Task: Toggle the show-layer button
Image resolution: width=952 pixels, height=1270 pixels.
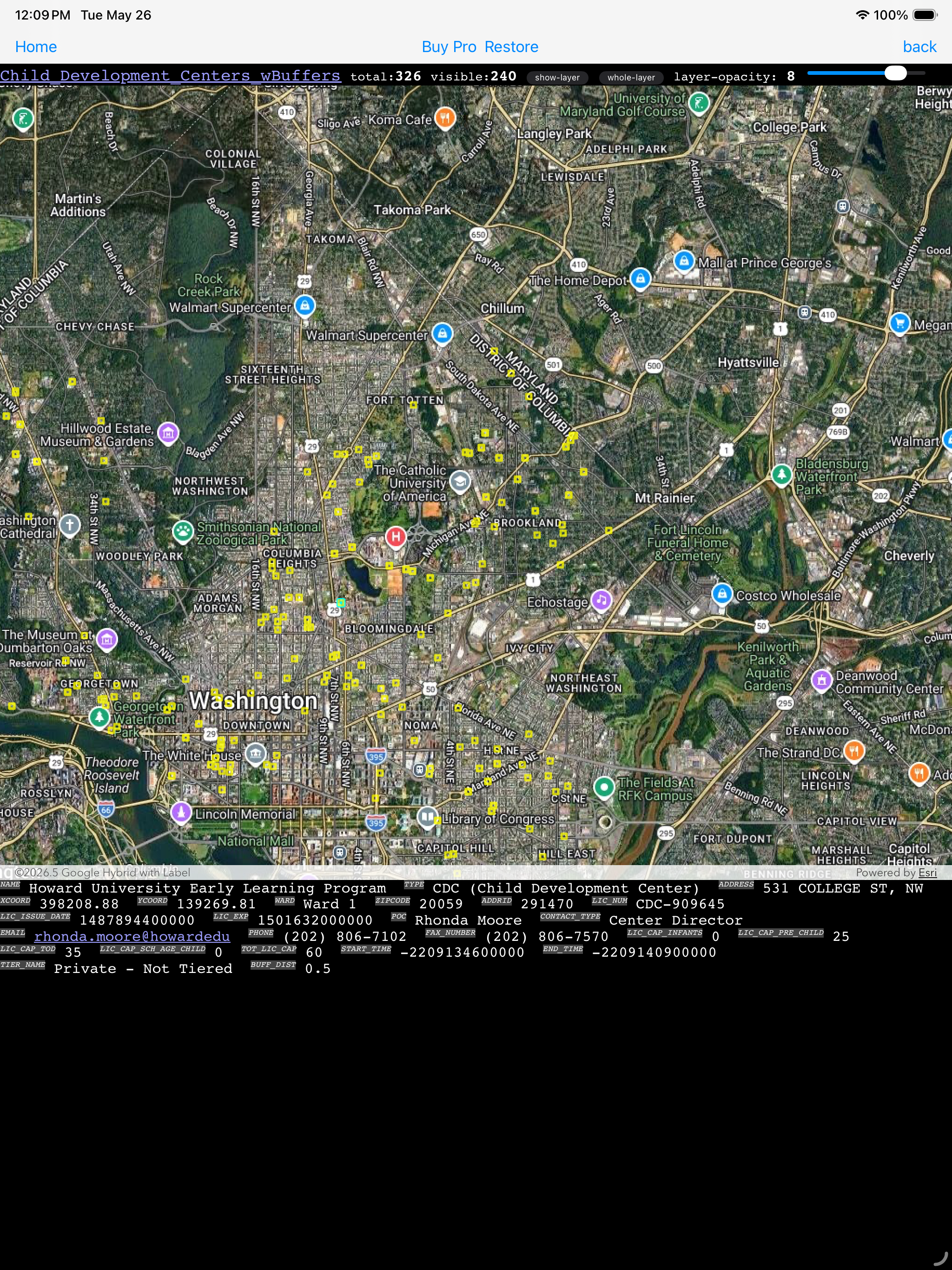Action: pos(557,77)
